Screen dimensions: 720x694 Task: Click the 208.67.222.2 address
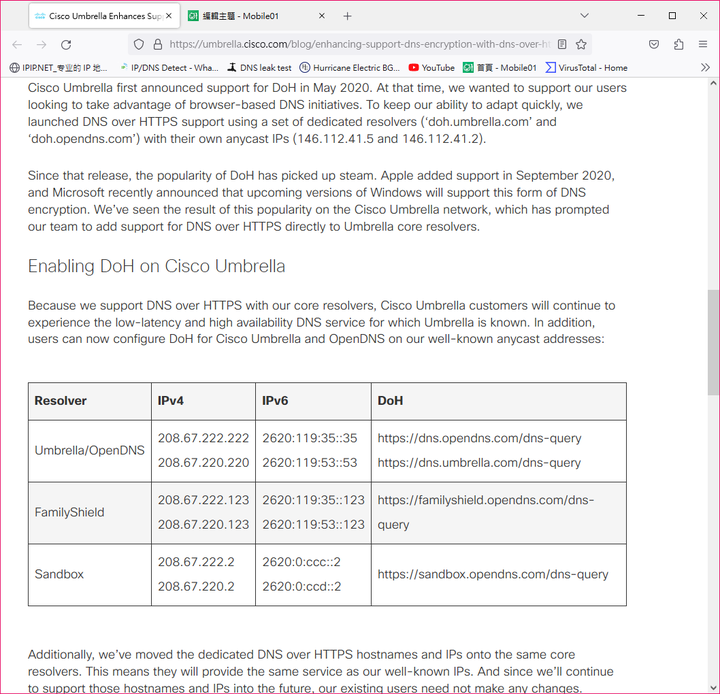(196, 562)
